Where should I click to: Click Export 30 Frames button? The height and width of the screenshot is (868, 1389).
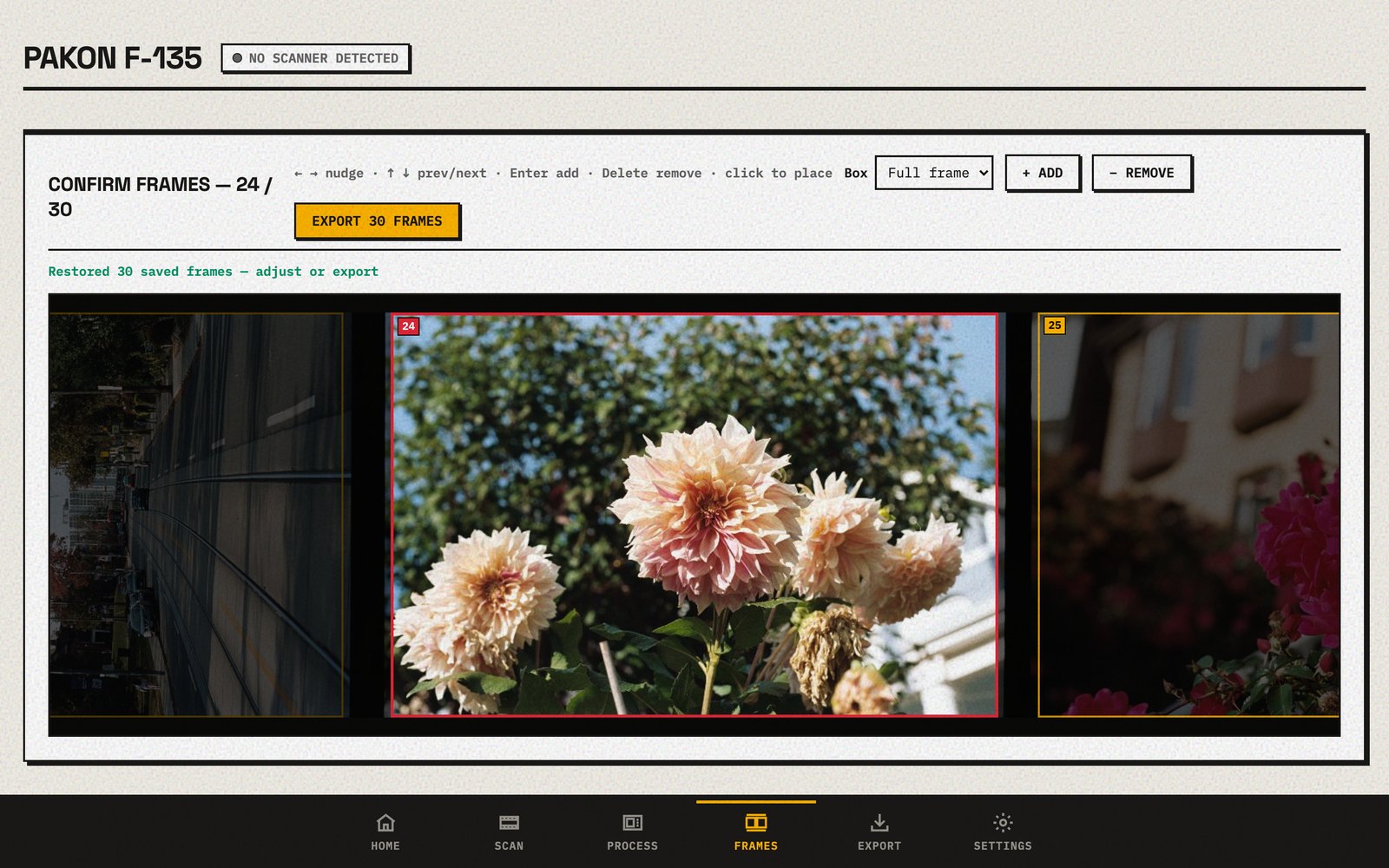tap(377, 220)
